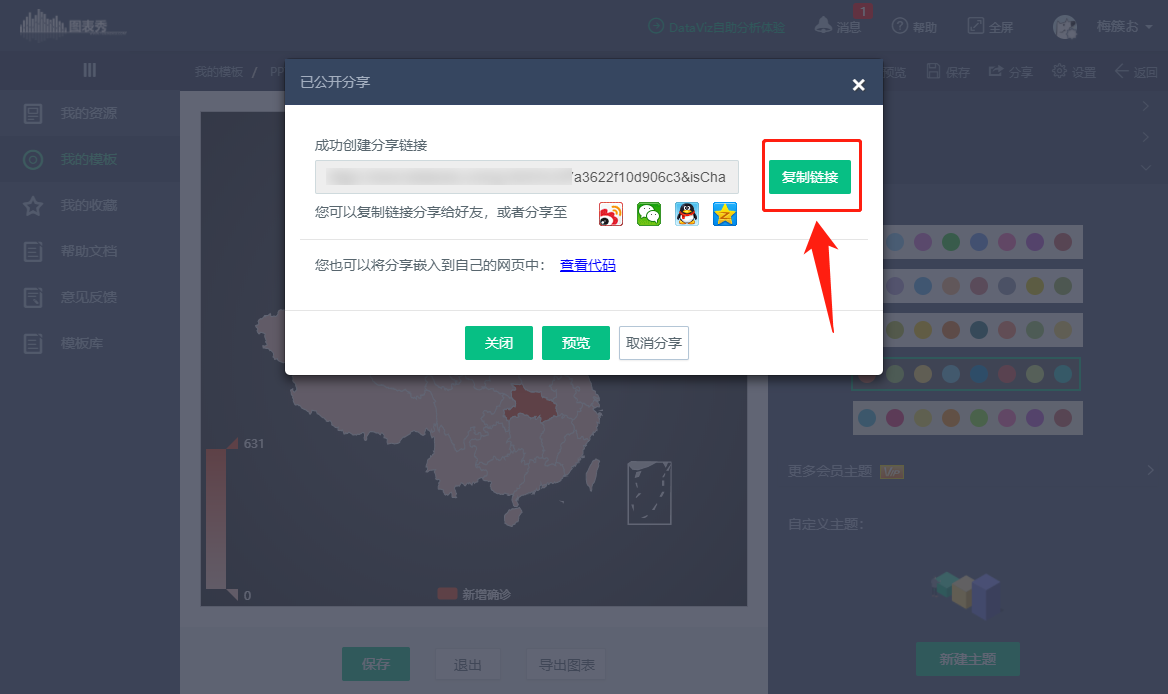The height and width of the screenshot is (694, 1168).
Task: Click the user avatar picture
Action: pos(1064,27)
